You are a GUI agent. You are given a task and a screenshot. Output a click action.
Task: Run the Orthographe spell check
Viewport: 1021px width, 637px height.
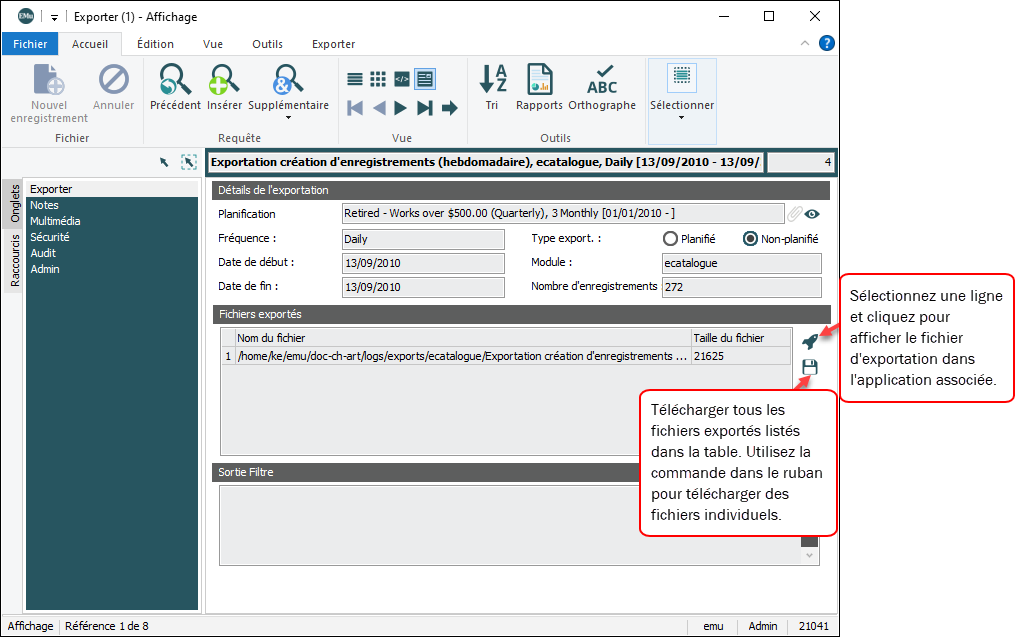click(x=602, y=80)
